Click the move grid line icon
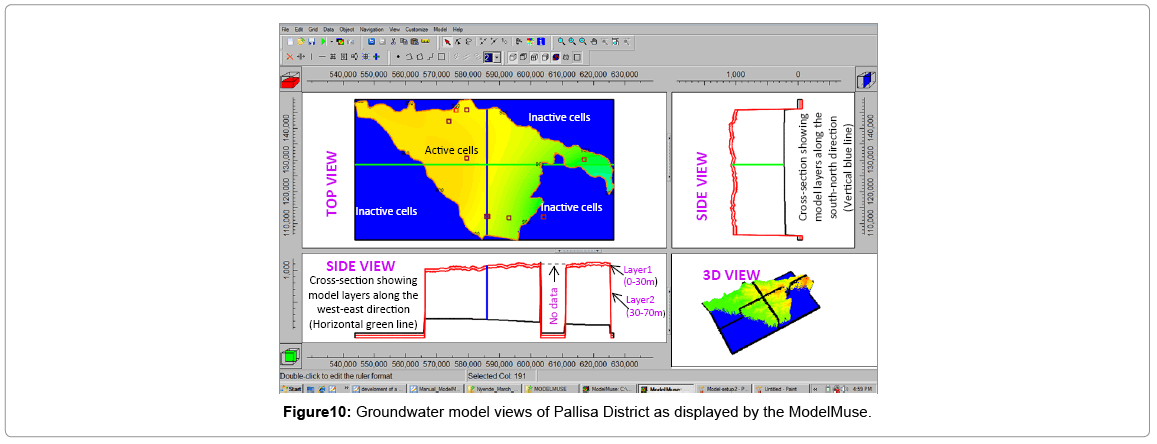Screen dimensions: 1157x444 301,57
